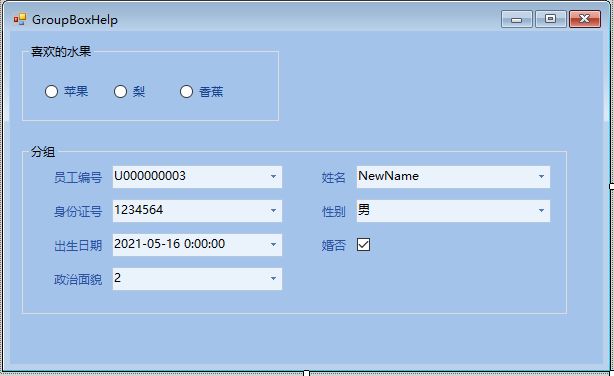Choose the 梨 radio option
The image size is (614, 376).
120,92
